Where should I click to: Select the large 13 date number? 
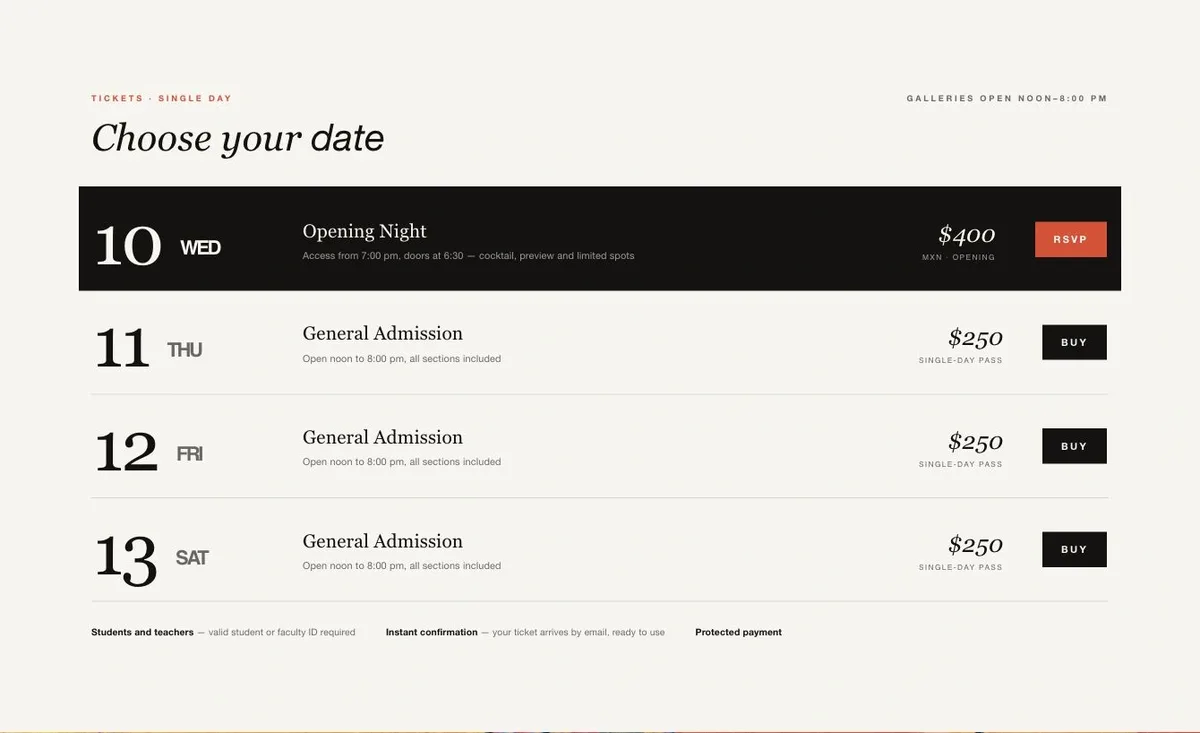(x=126, y=558)
